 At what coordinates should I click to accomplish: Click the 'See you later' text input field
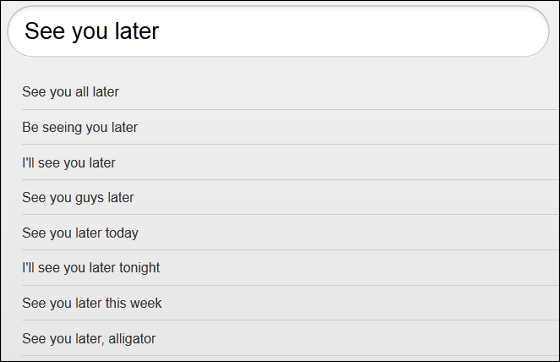click(278, 31)
